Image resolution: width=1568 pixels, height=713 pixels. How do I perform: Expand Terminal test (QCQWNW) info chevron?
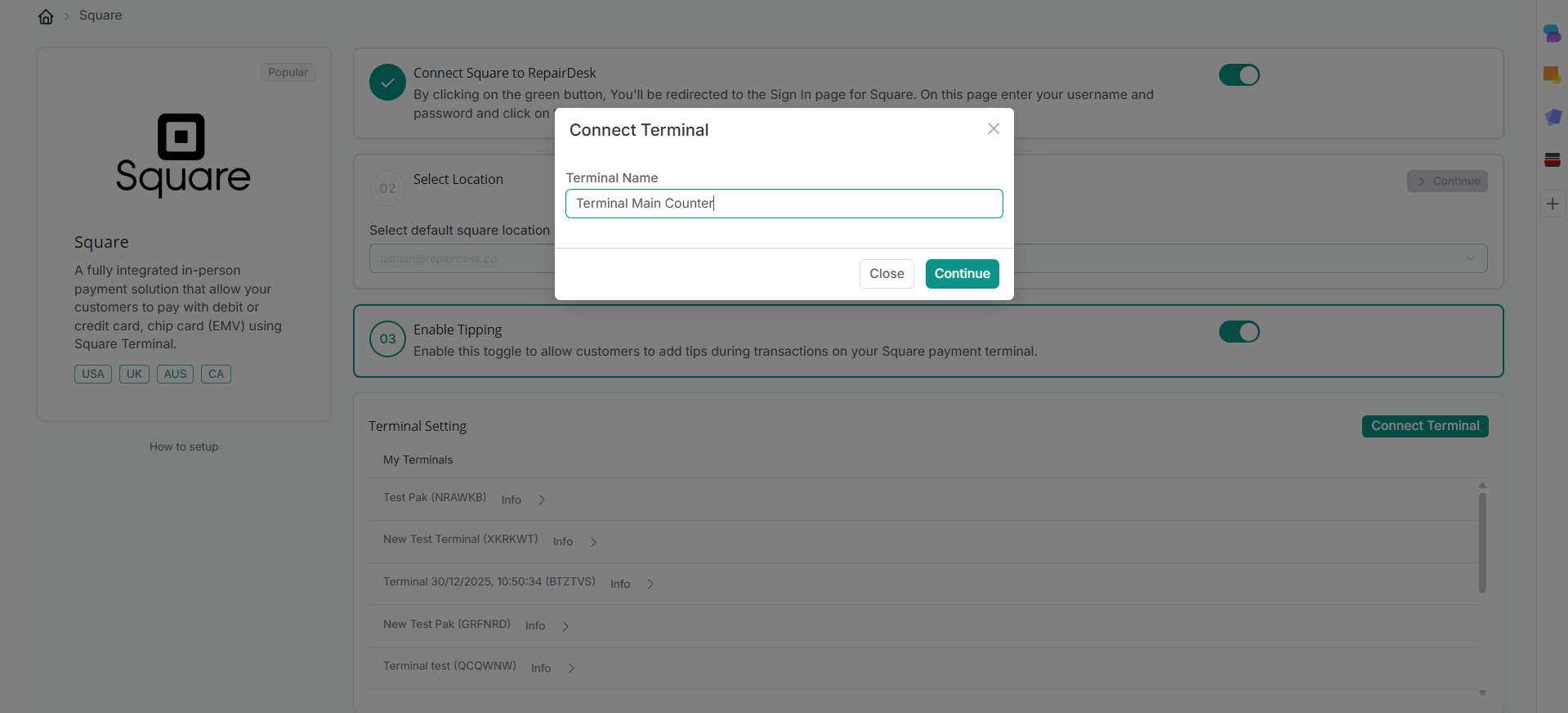coord(571,668)
